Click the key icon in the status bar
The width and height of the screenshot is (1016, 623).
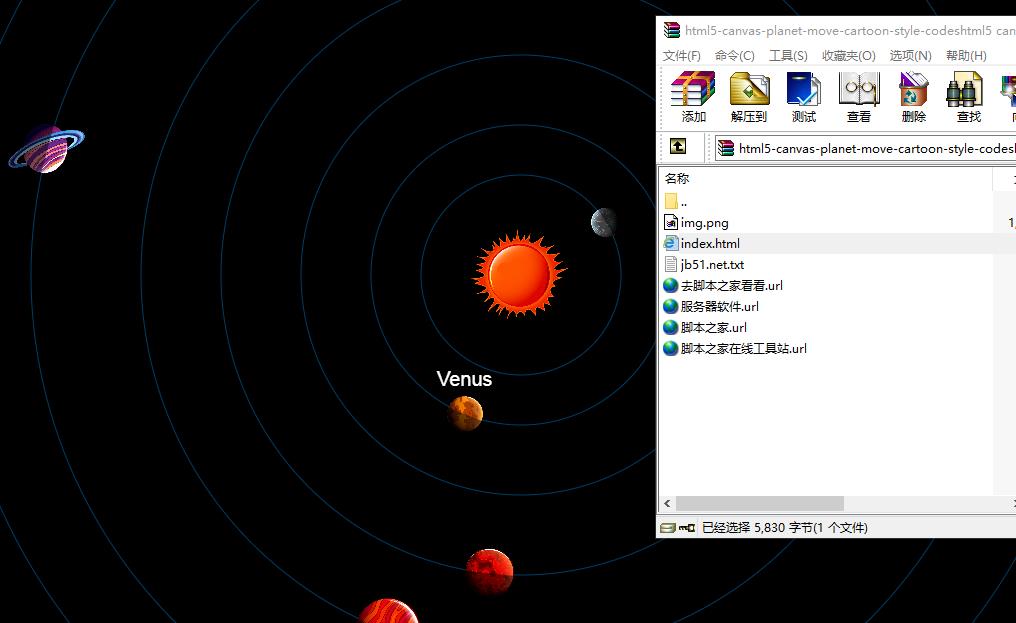(x=687, y=528)
